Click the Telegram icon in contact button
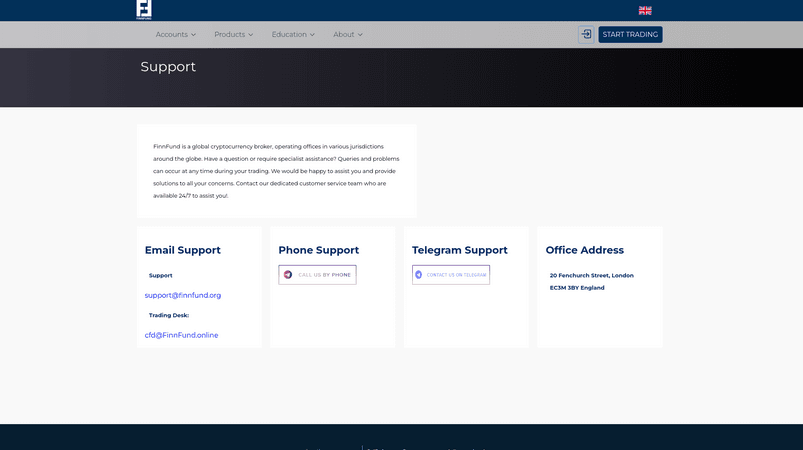Viewport: 803px width, 450px height. pyautogui.click(x=418, y=275)
